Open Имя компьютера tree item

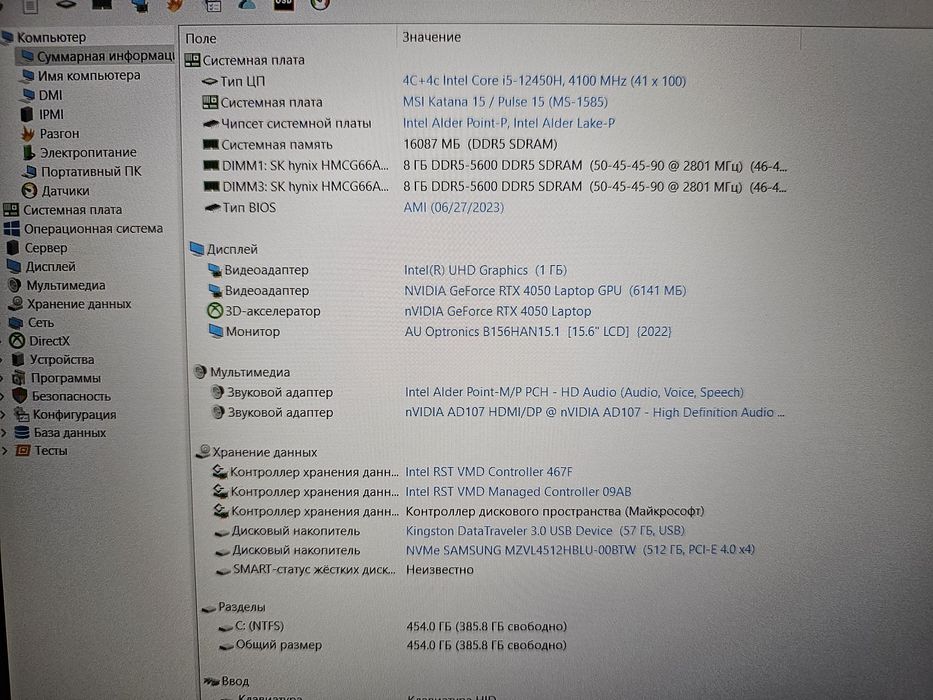89,76
